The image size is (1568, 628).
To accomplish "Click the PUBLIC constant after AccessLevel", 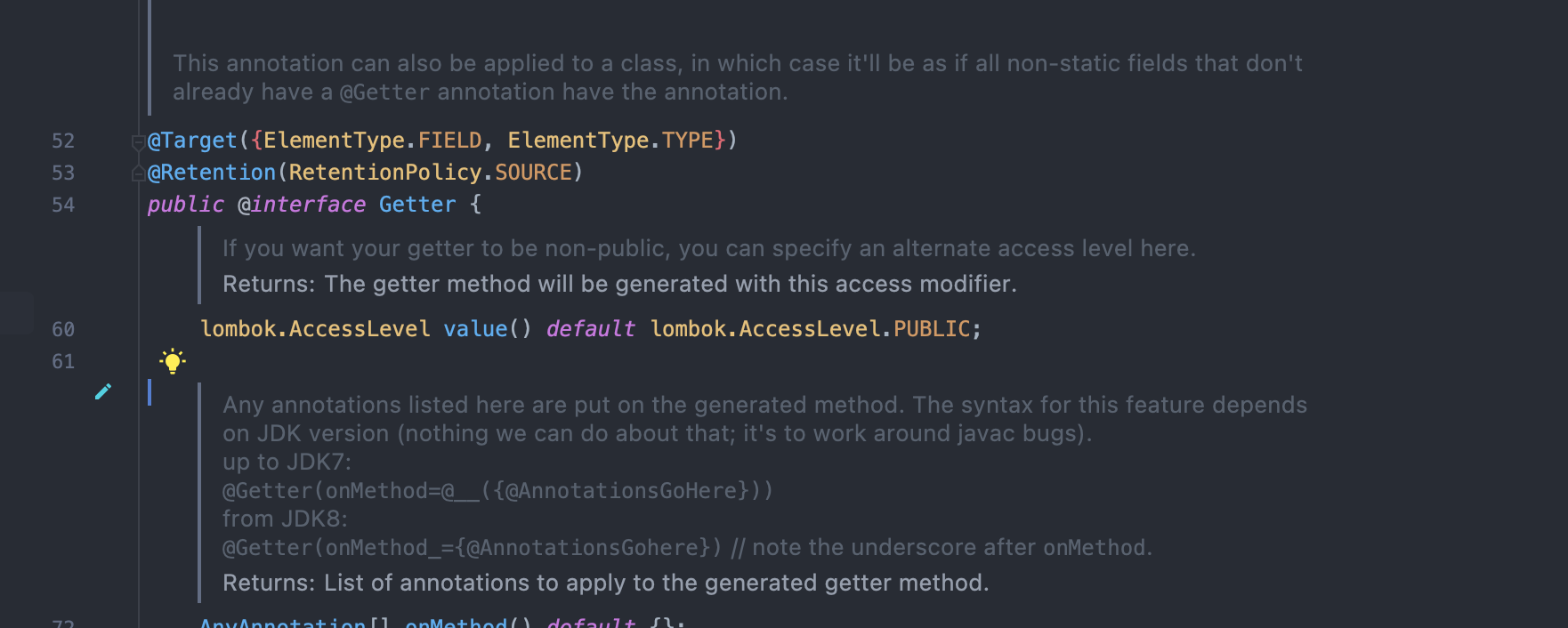I will click(x=932, y=329).
